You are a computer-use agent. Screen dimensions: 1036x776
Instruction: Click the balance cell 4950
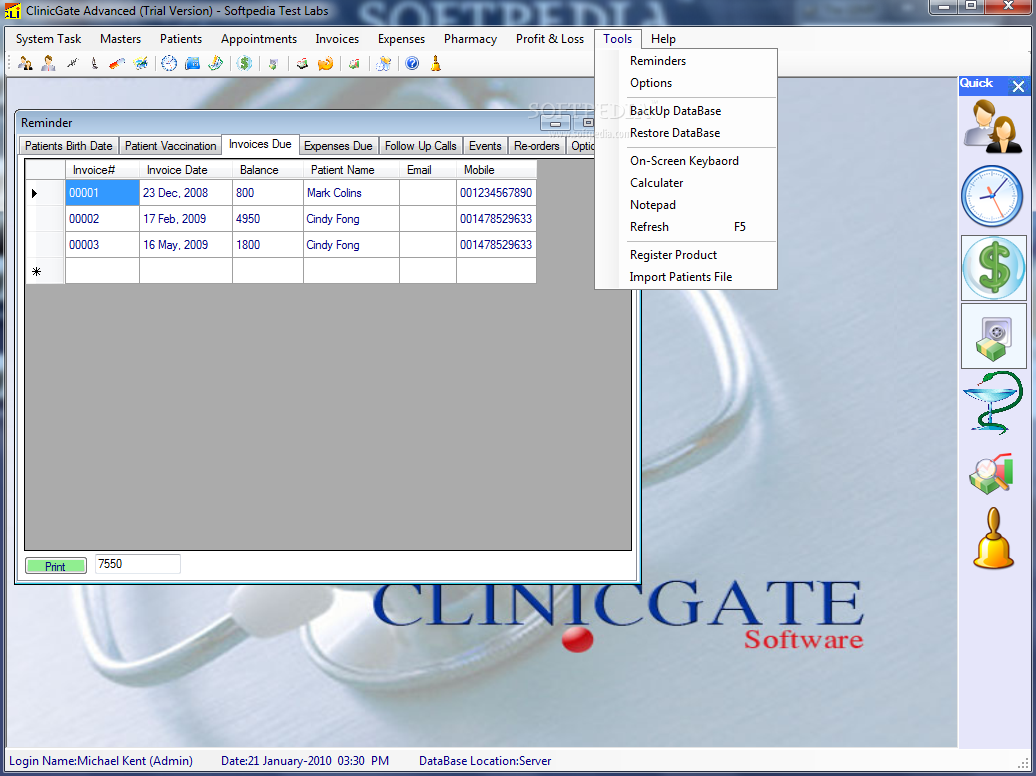coord(268,219)
